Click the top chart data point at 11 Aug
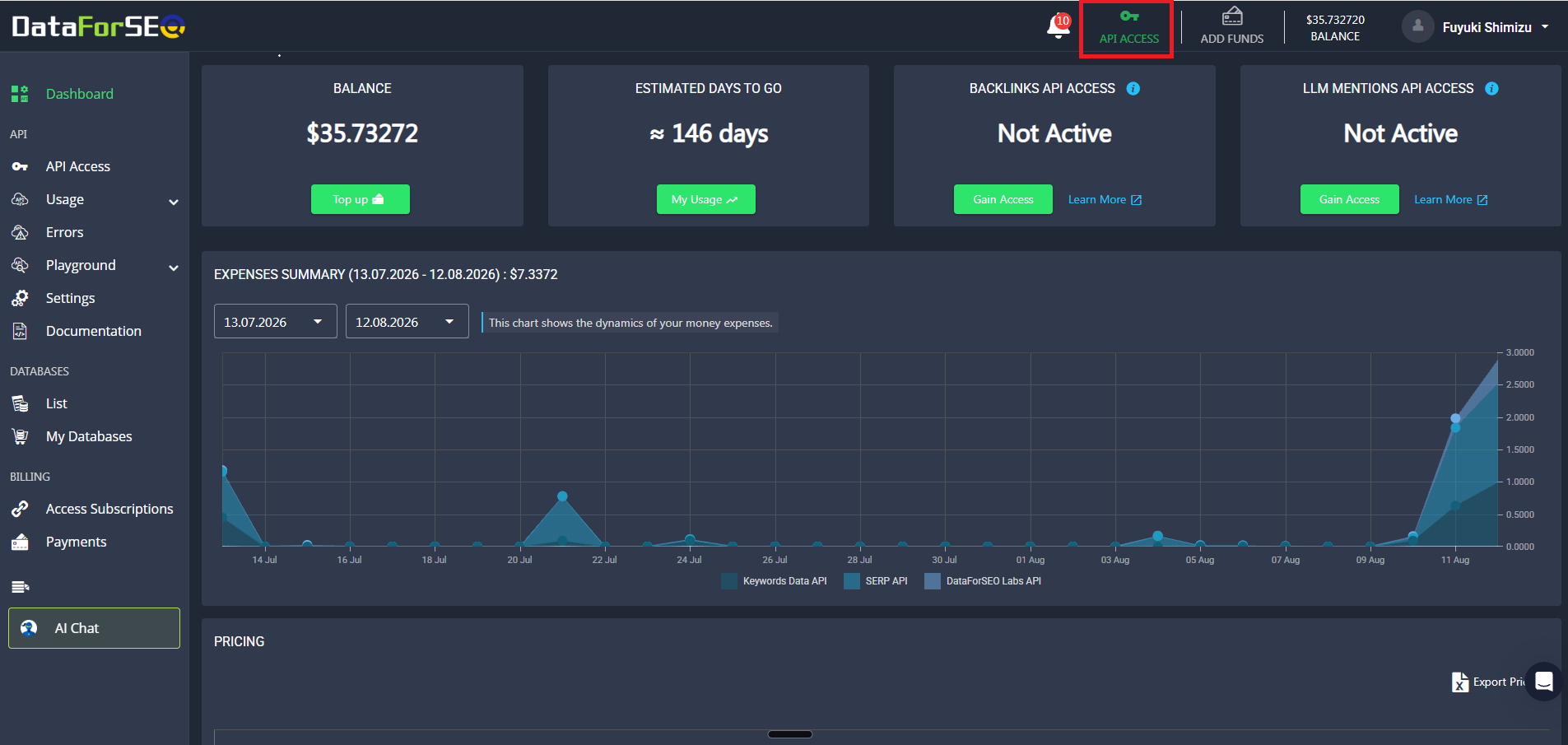Viewport: 1568px width, 745px height. click(1455, 418)
